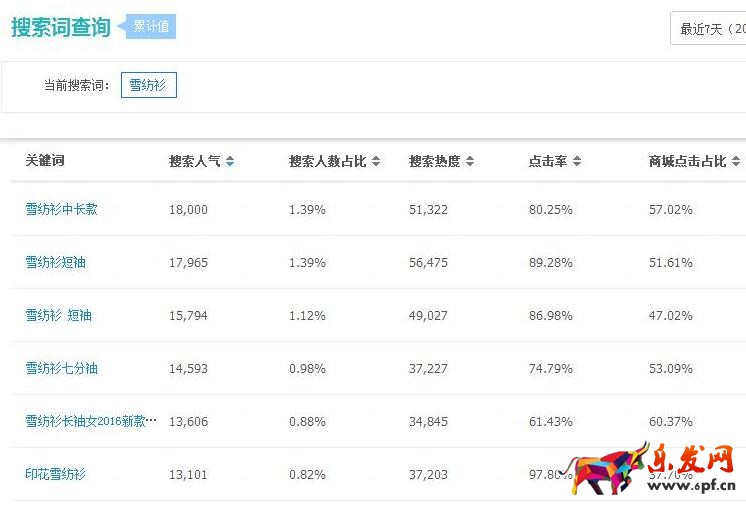
Task: Sort by 商城点击占比 arrow icon
Action: 736,162
